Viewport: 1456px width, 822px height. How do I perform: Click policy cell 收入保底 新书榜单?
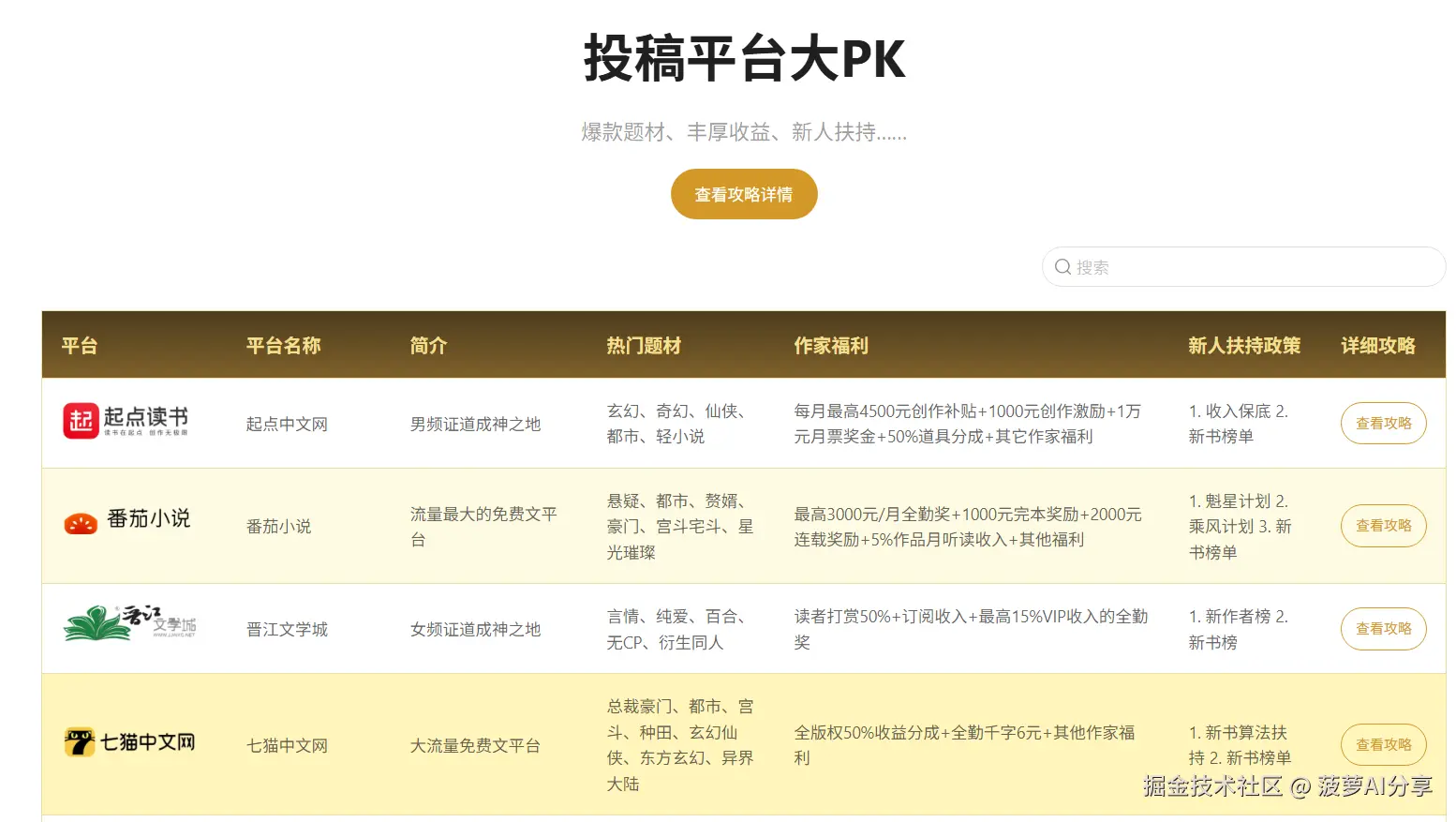[1239, 424]
